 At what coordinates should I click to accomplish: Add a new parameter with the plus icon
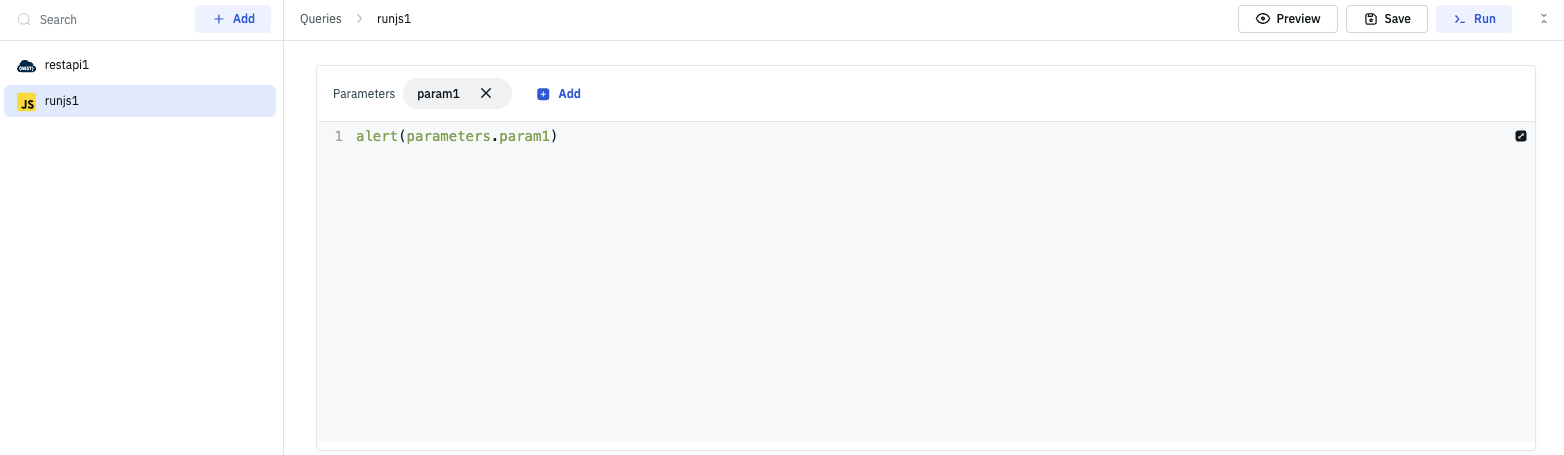[x=544, y=94]
